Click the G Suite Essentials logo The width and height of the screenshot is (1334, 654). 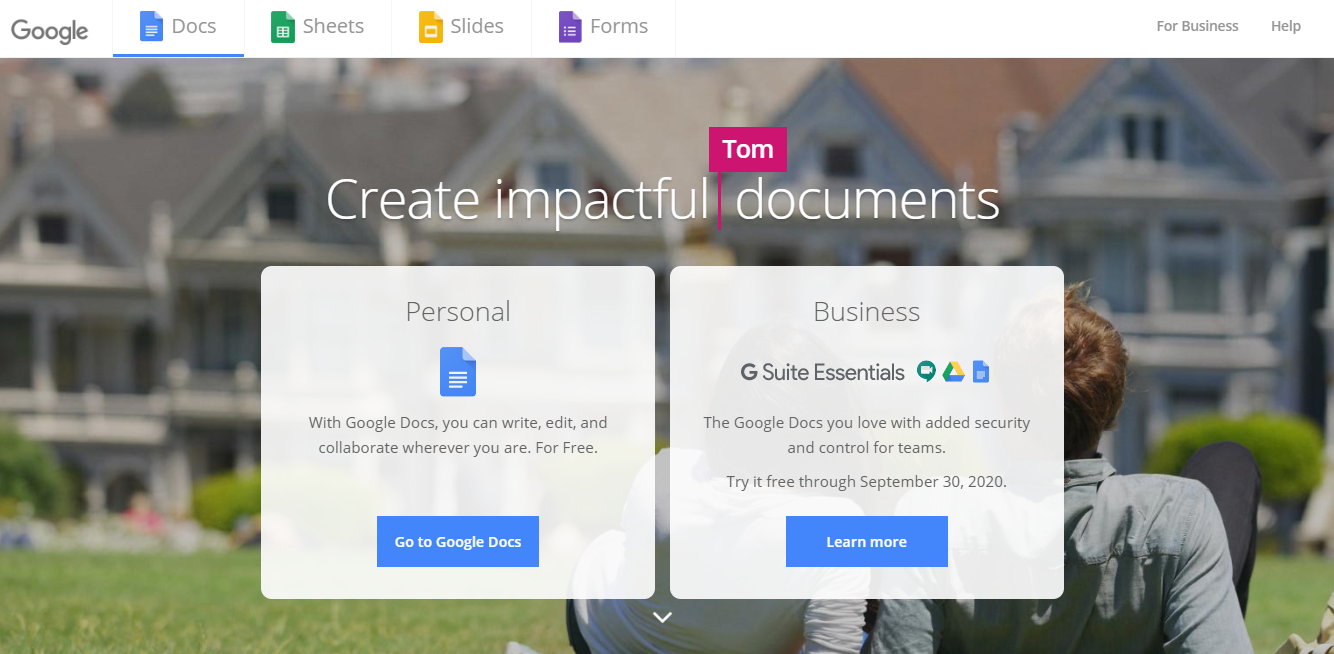click(822, 372)
